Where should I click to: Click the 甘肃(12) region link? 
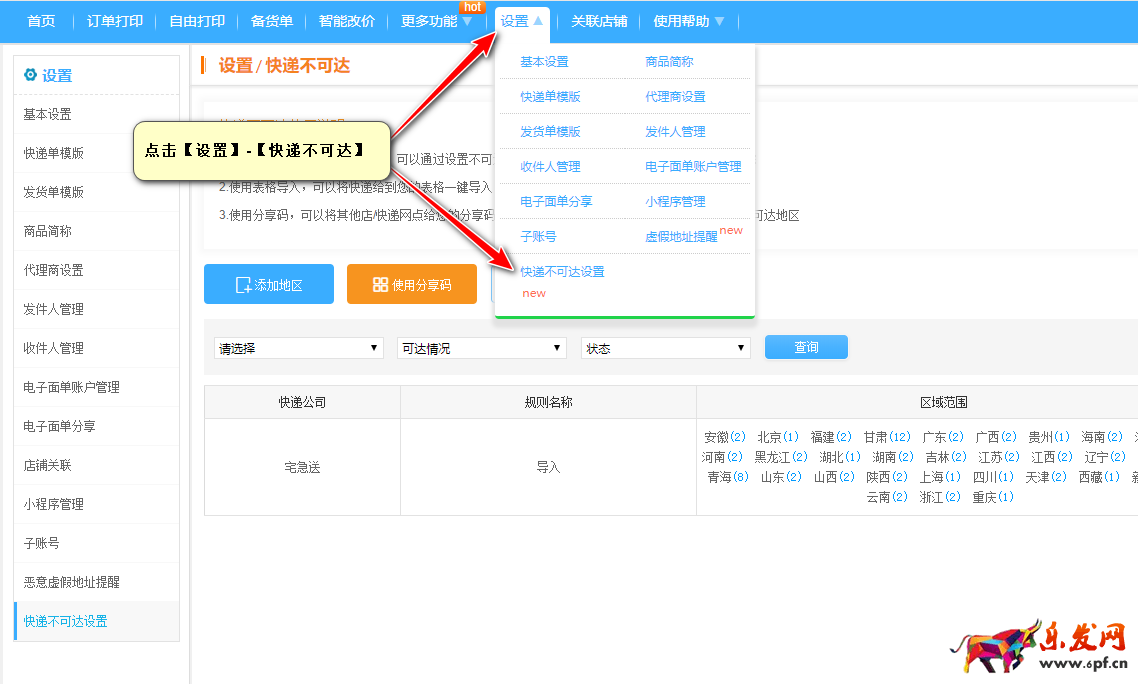coord(886,437)
